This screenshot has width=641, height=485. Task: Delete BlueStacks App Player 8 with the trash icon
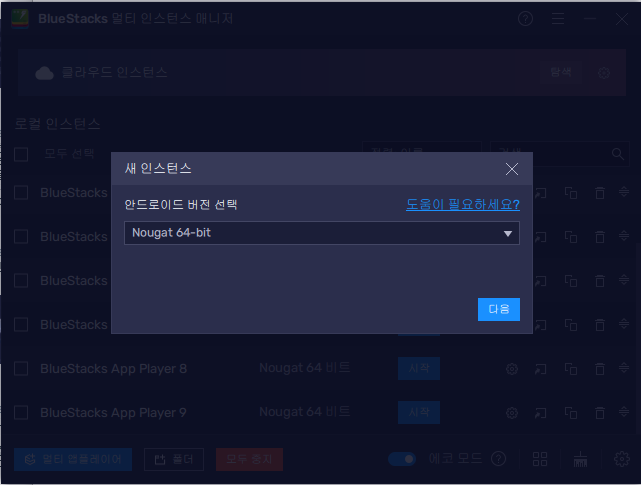click(x=600, y=369)
